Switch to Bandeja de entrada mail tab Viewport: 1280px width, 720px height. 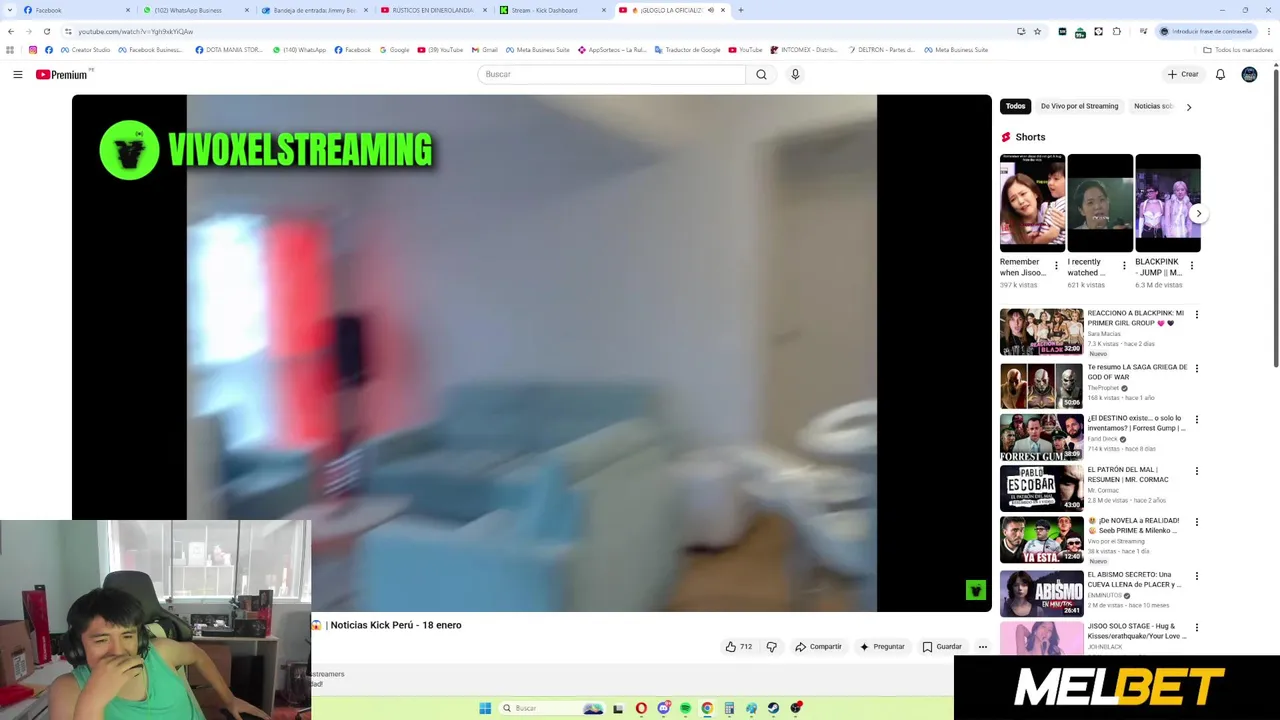[x=314, y=10]
